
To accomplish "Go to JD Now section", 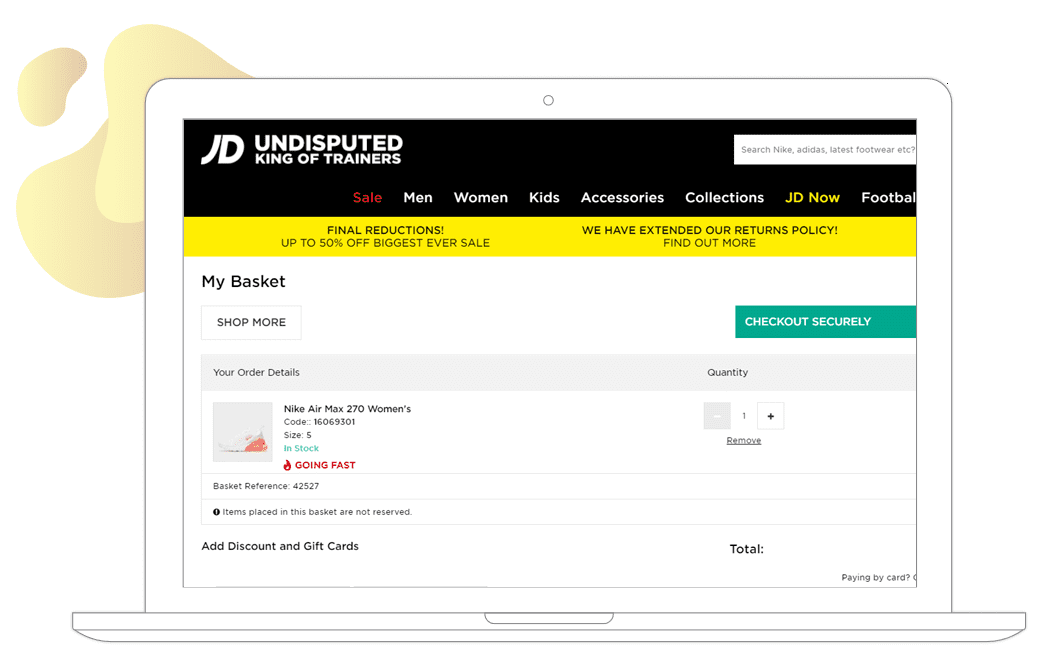I will [x=812, y=198].
